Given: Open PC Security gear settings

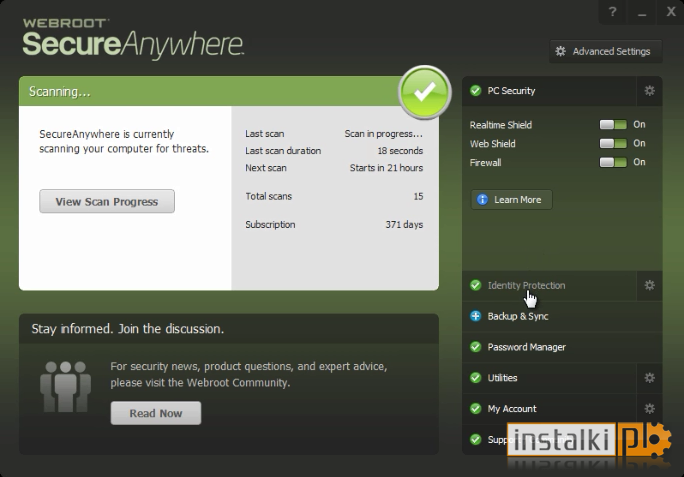Looking at the screenshot, I should [x=649, y=91].
